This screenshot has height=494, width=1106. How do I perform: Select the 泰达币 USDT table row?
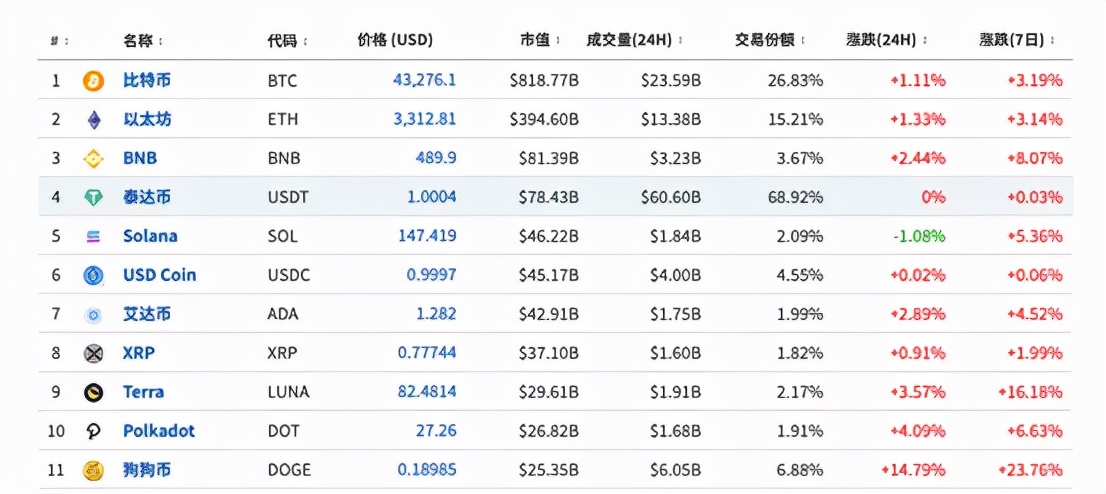(x=552, y=197)
